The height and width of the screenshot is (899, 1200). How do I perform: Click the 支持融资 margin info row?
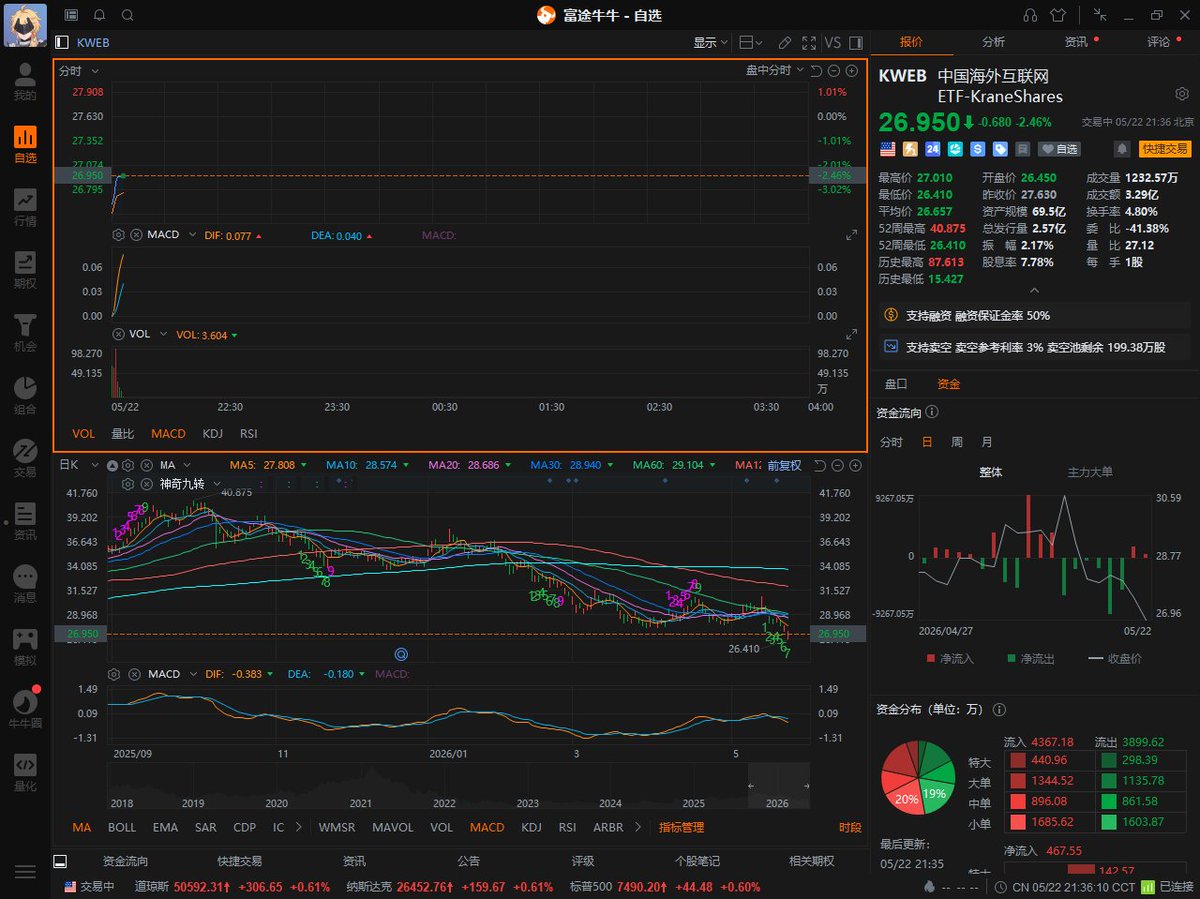[1034, 315]
